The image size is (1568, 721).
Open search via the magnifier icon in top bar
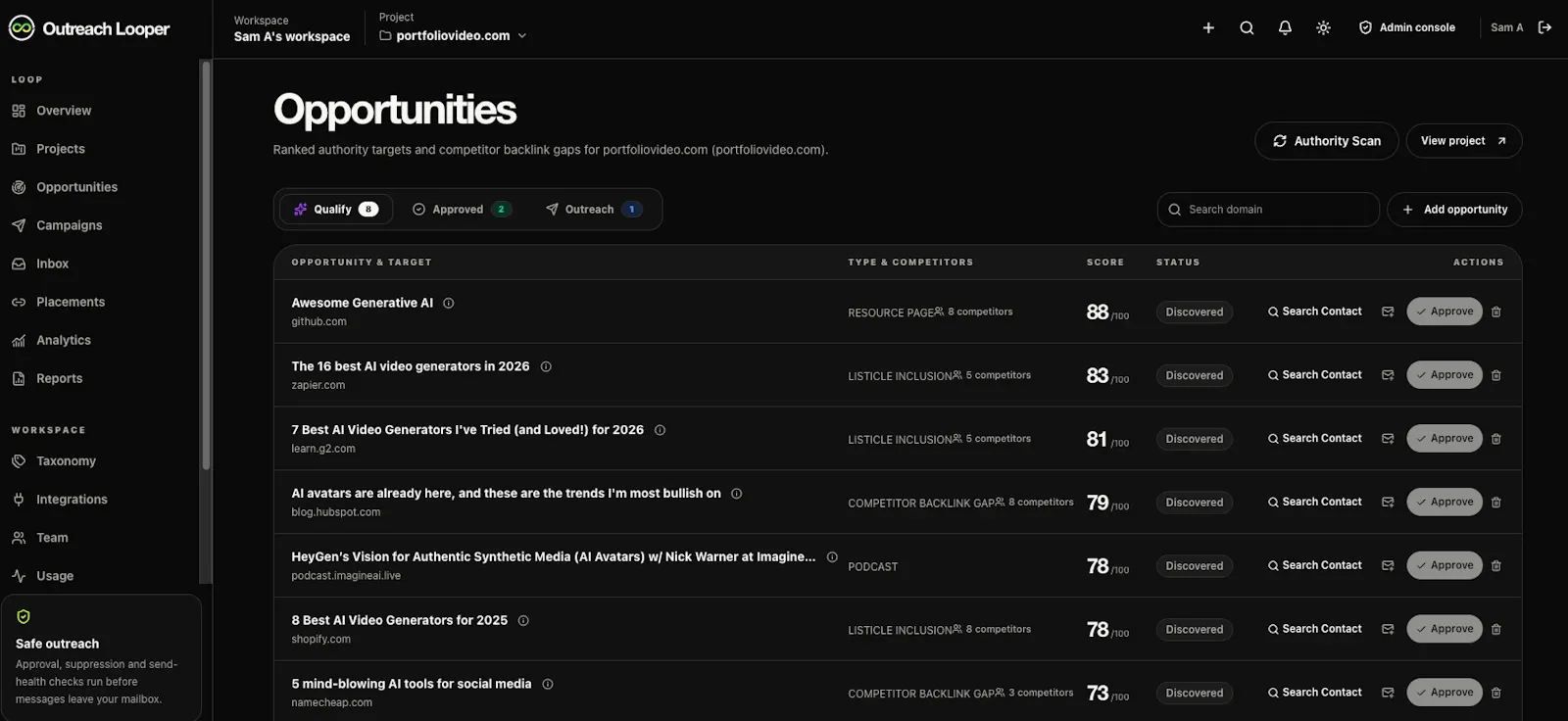(1247, 27)
